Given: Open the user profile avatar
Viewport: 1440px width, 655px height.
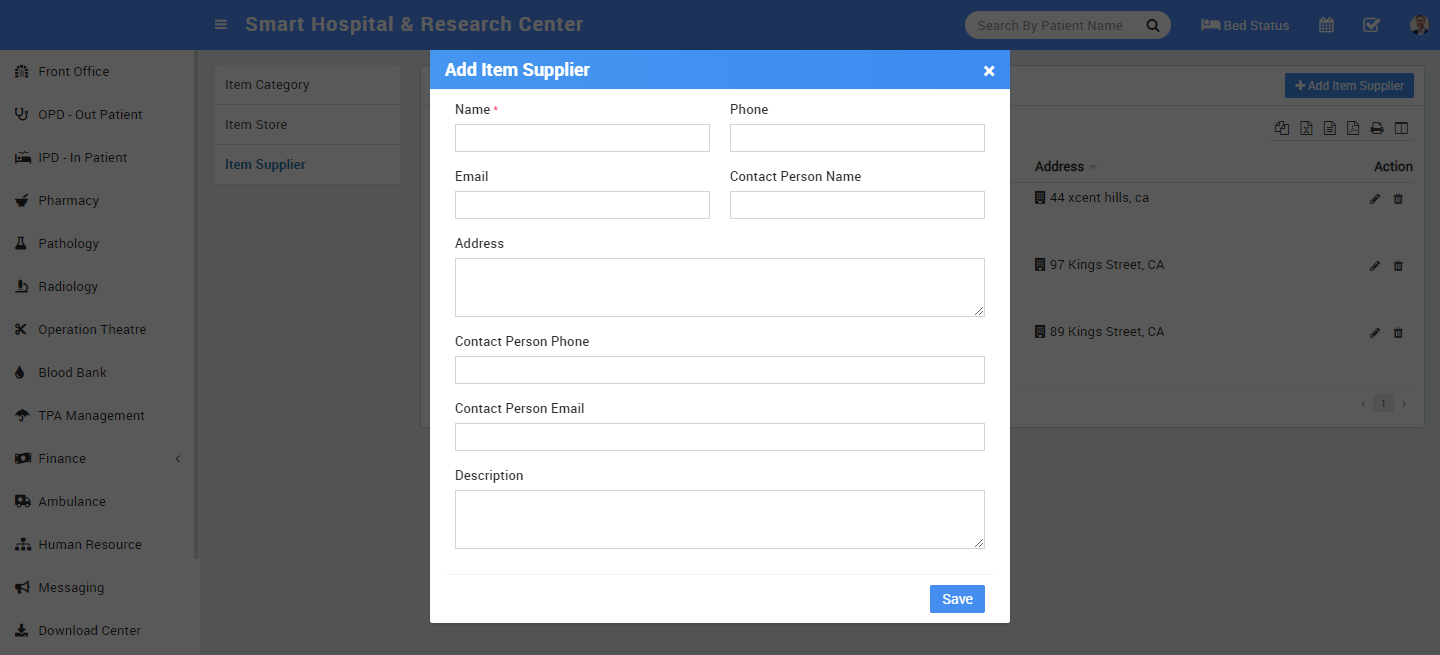Looking at the screenshot, I should (1419, 25).
